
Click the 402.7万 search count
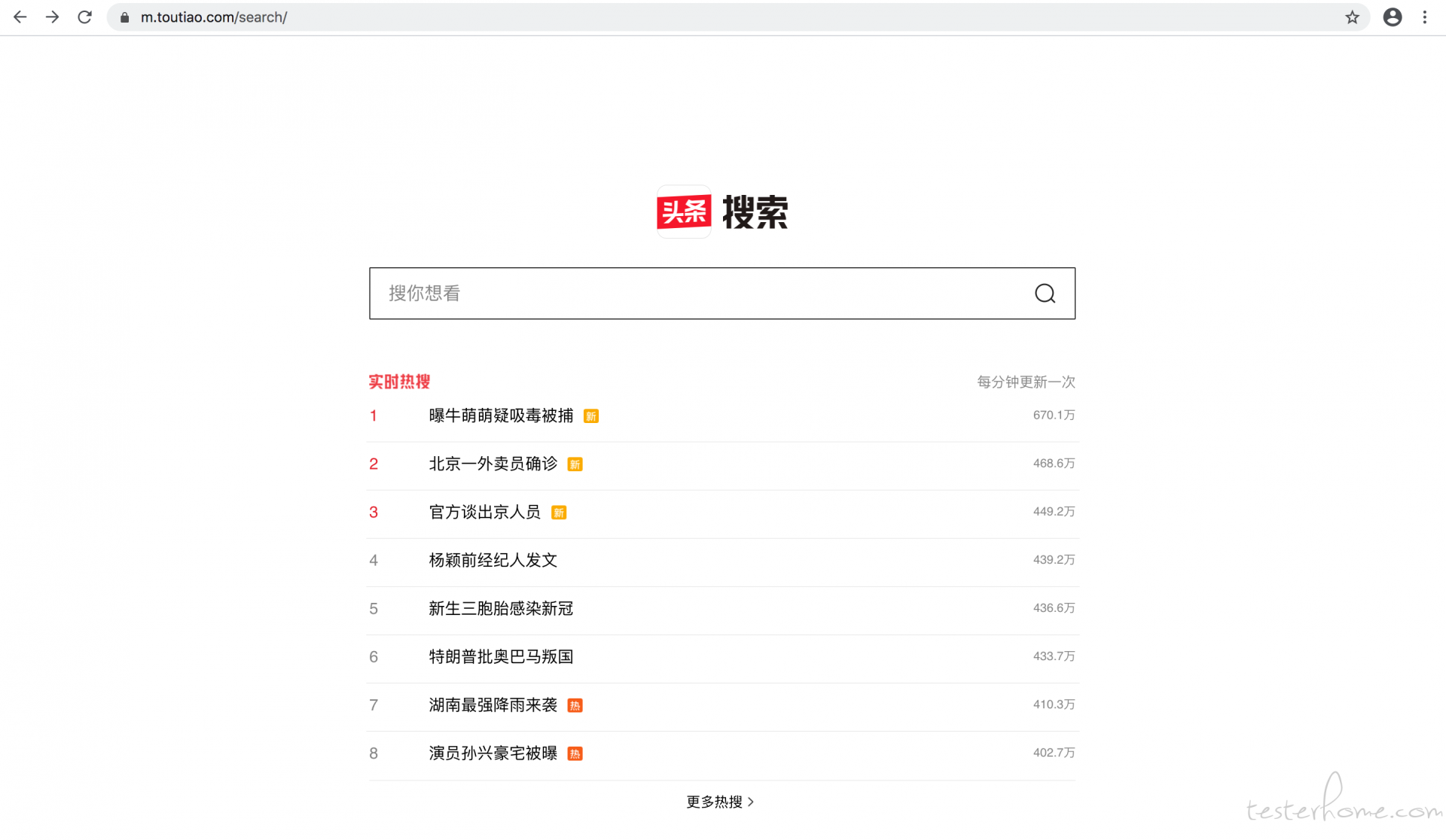1054,752
